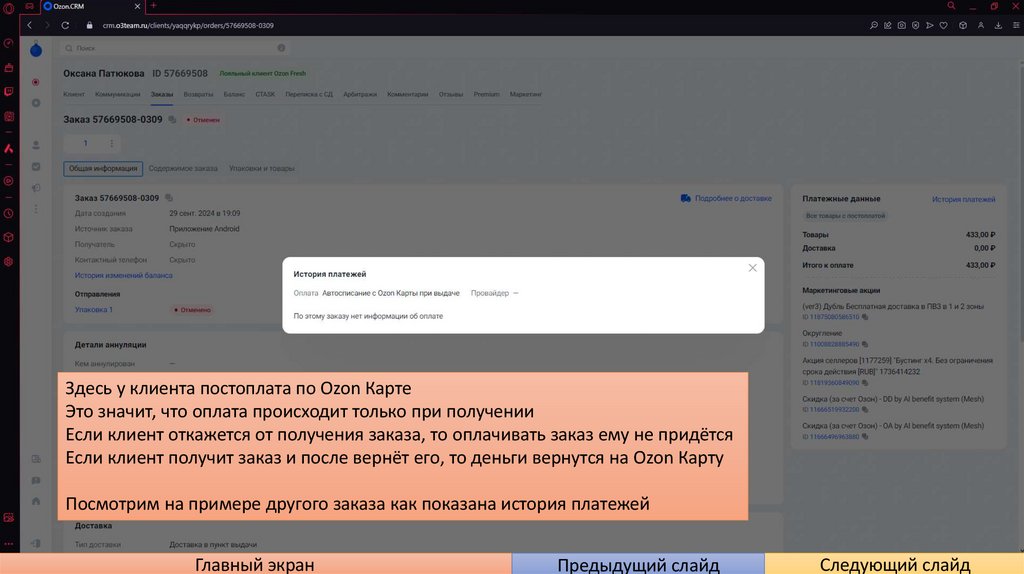Screen dimensions: 1024x574
Task: Open the Упаковка 1 link
Action: (93, 310)
